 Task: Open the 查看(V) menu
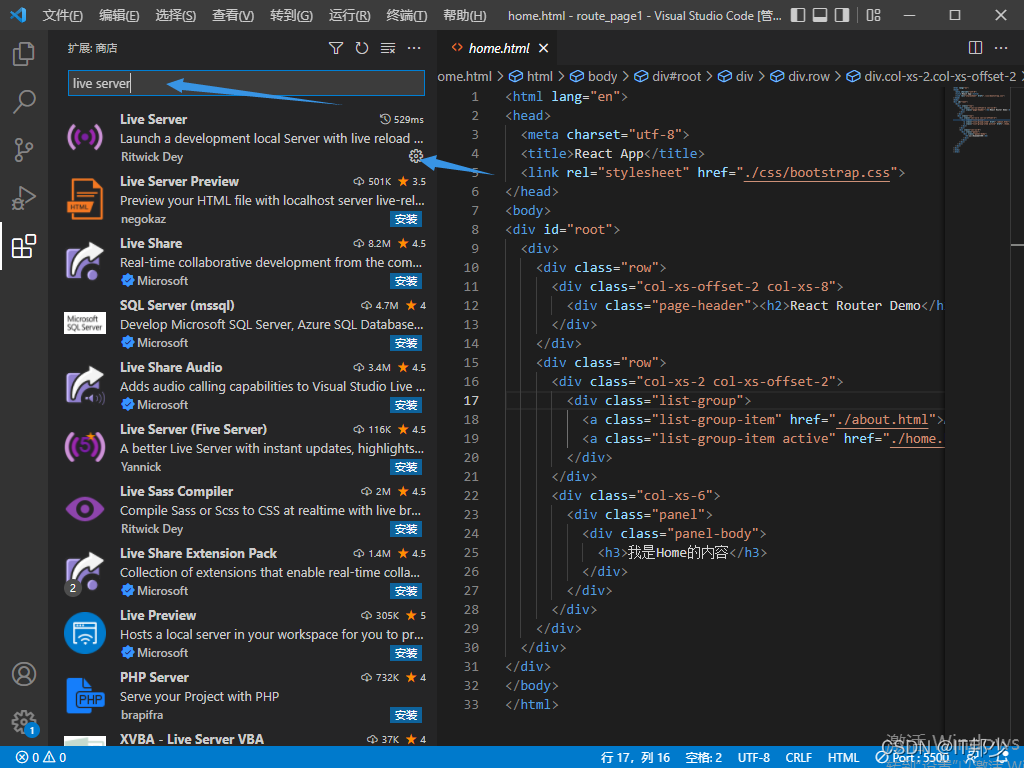coord(233,15)
